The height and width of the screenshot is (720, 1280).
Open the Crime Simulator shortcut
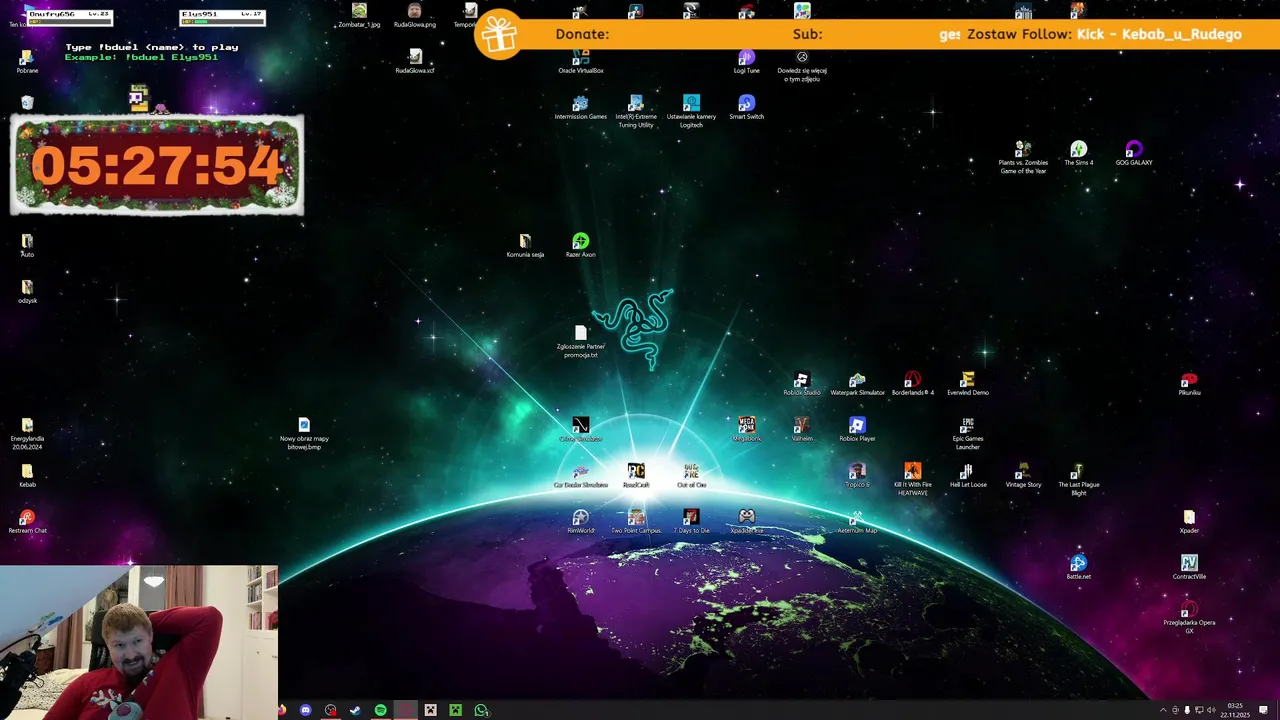pyautogui.click(x=580, y=430)
